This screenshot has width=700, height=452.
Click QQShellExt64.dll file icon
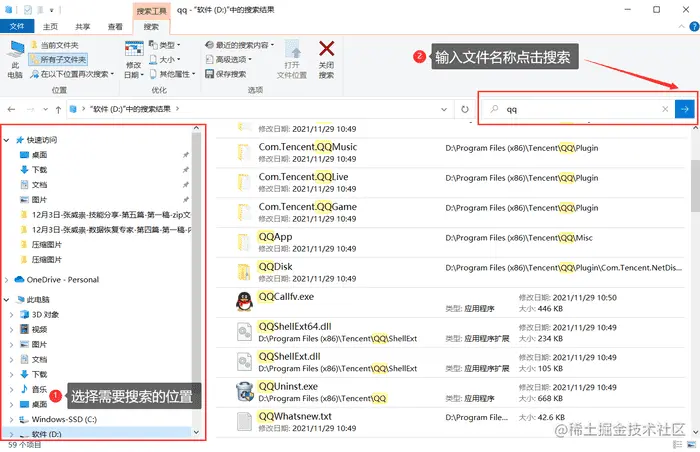(244, 332)
